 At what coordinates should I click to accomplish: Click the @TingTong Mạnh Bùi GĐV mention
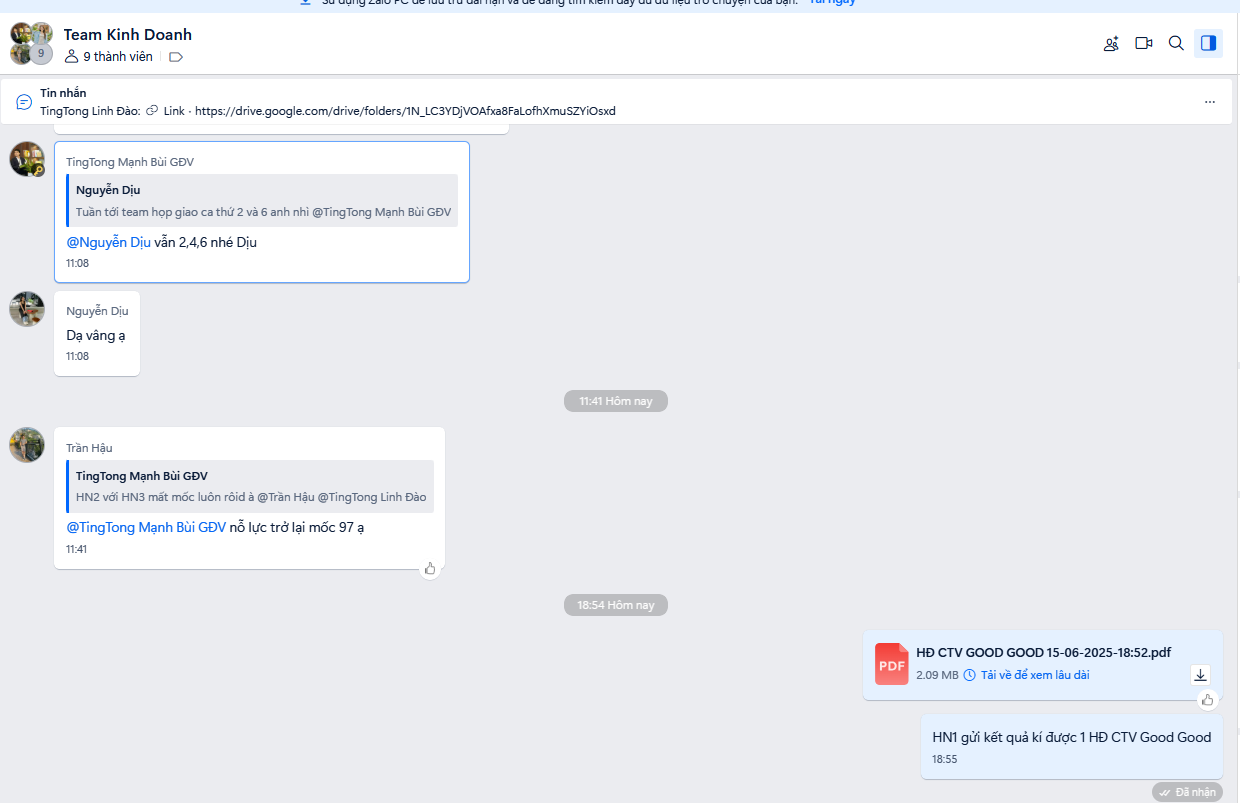click(x=146, y=527)
